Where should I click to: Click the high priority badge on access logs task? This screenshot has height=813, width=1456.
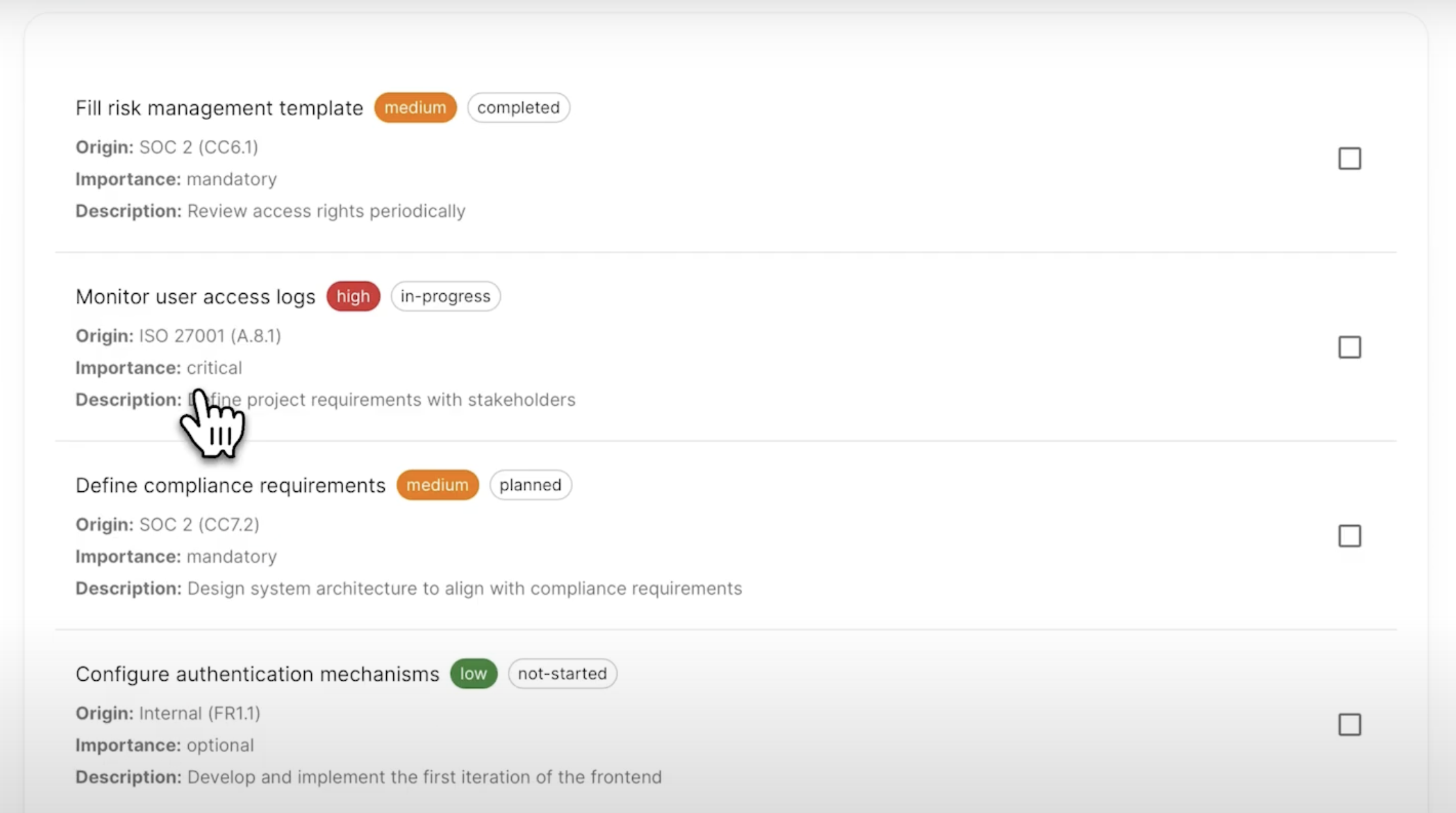click(x=352, y=296)
